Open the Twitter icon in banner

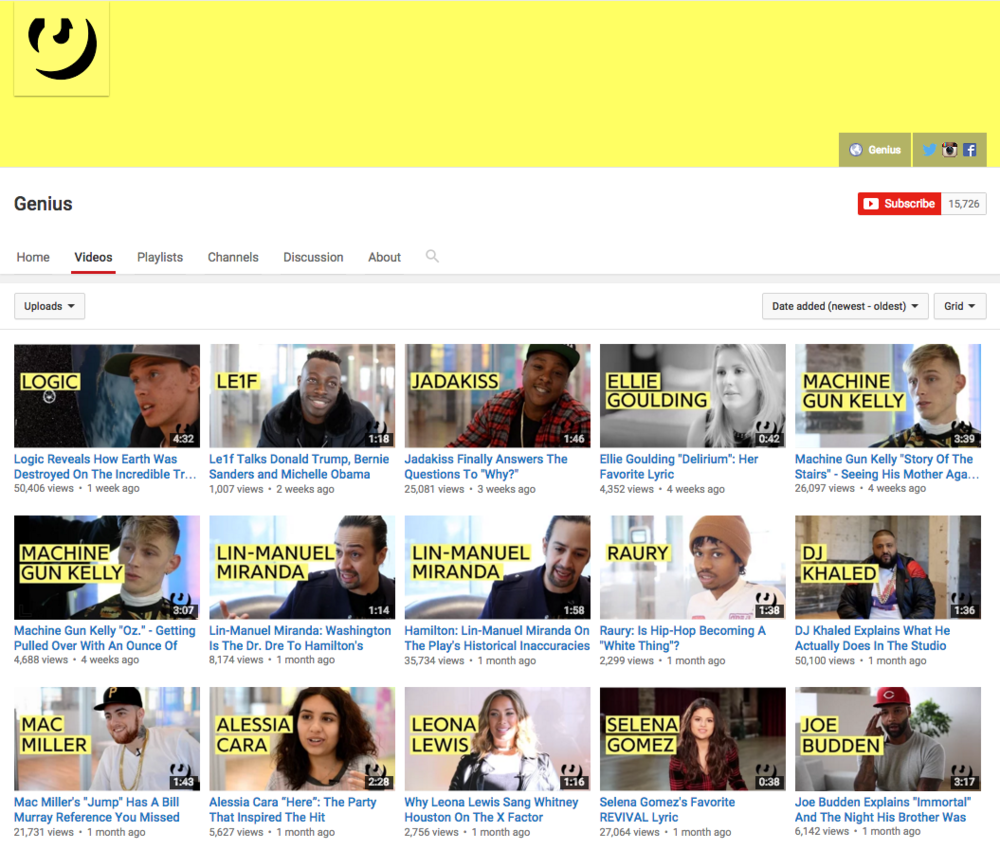click(x=930, y=150)
